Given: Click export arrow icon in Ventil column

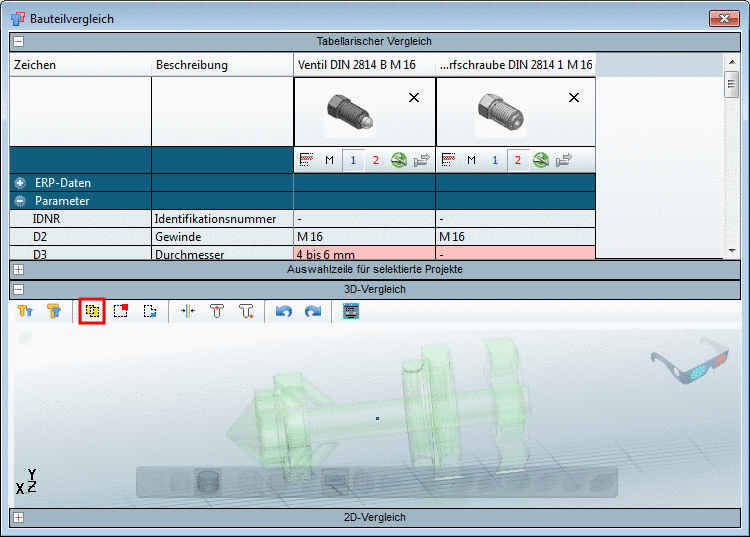Looking at the screenshot, I should tap(421, 160).
